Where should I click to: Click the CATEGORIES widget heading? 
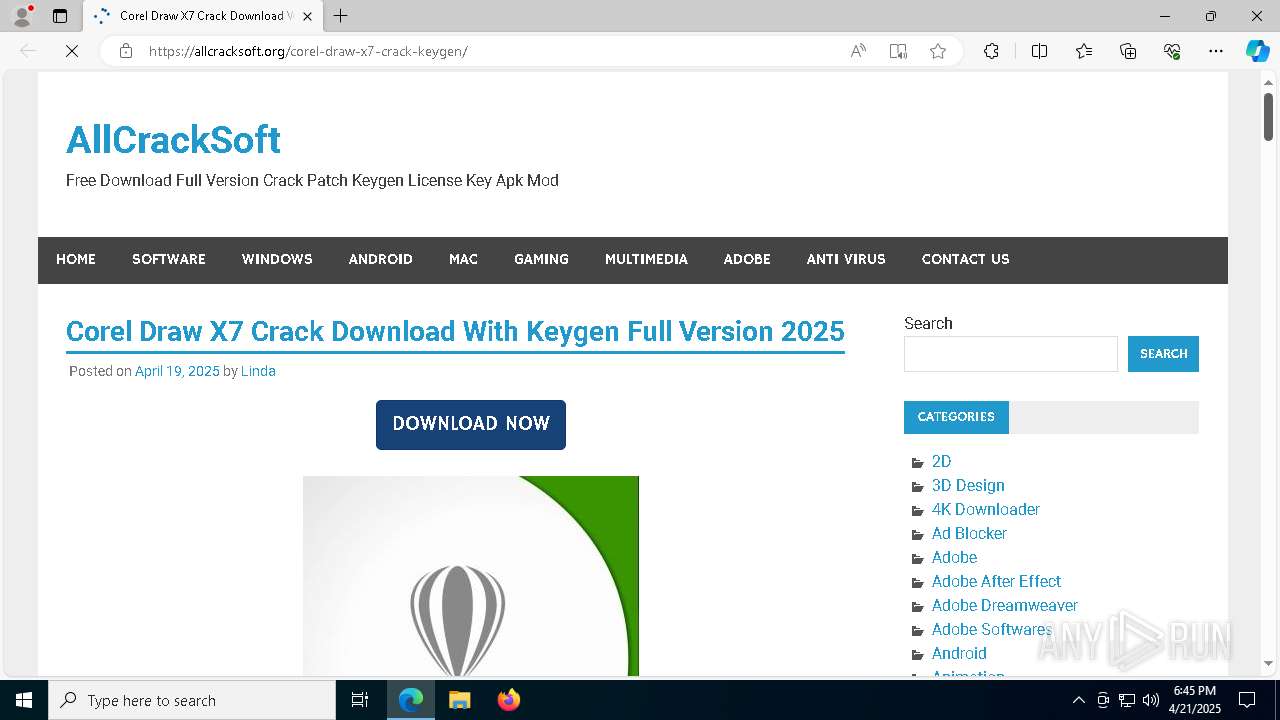pos(956,417)
